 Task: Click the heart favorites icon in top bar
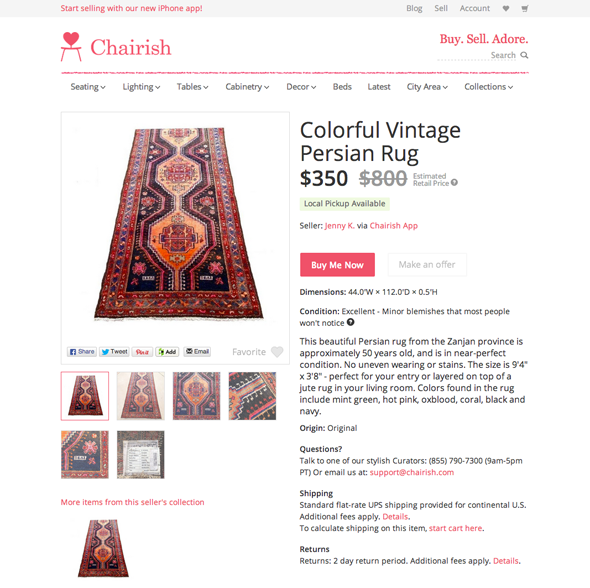[506, 9]
